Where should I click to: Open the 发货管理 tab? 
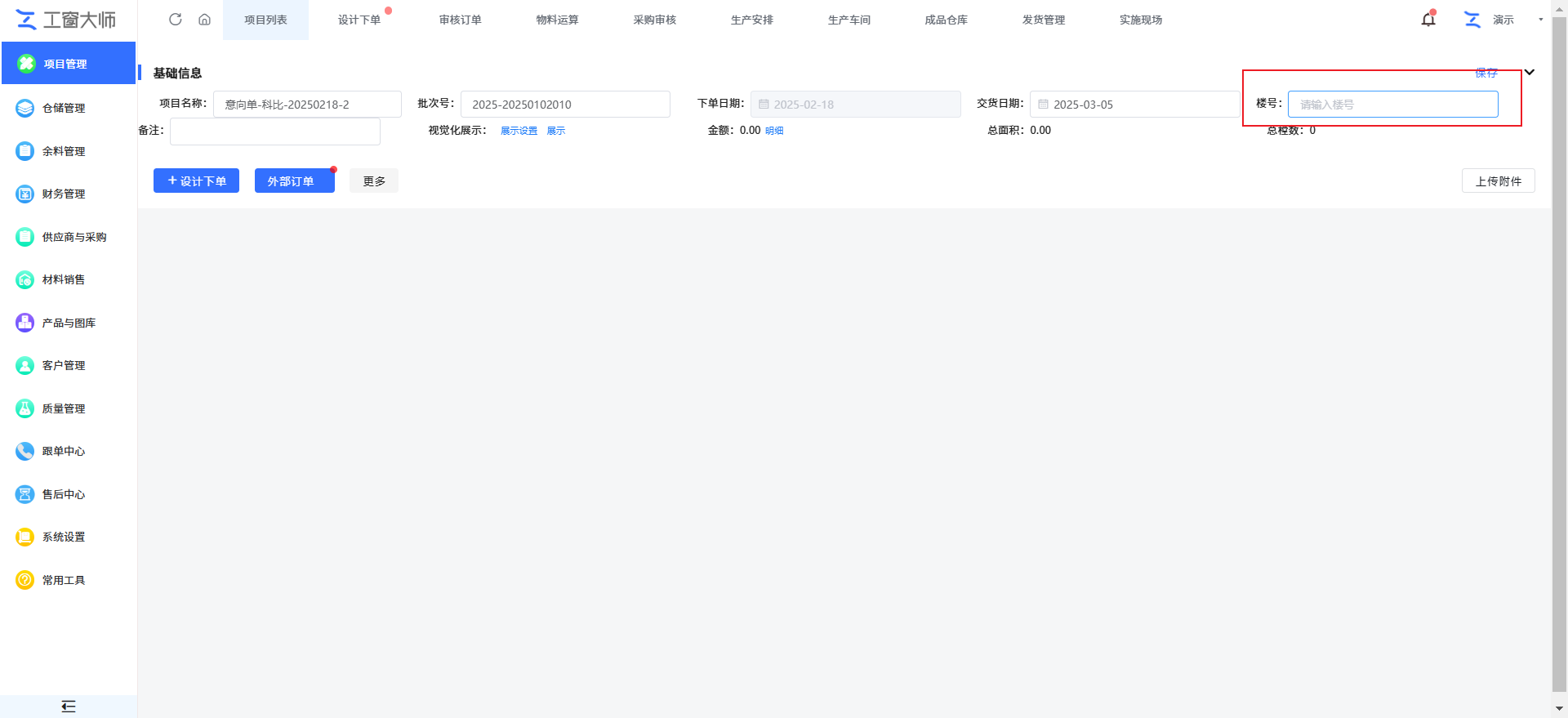(x=1043, y=20)
